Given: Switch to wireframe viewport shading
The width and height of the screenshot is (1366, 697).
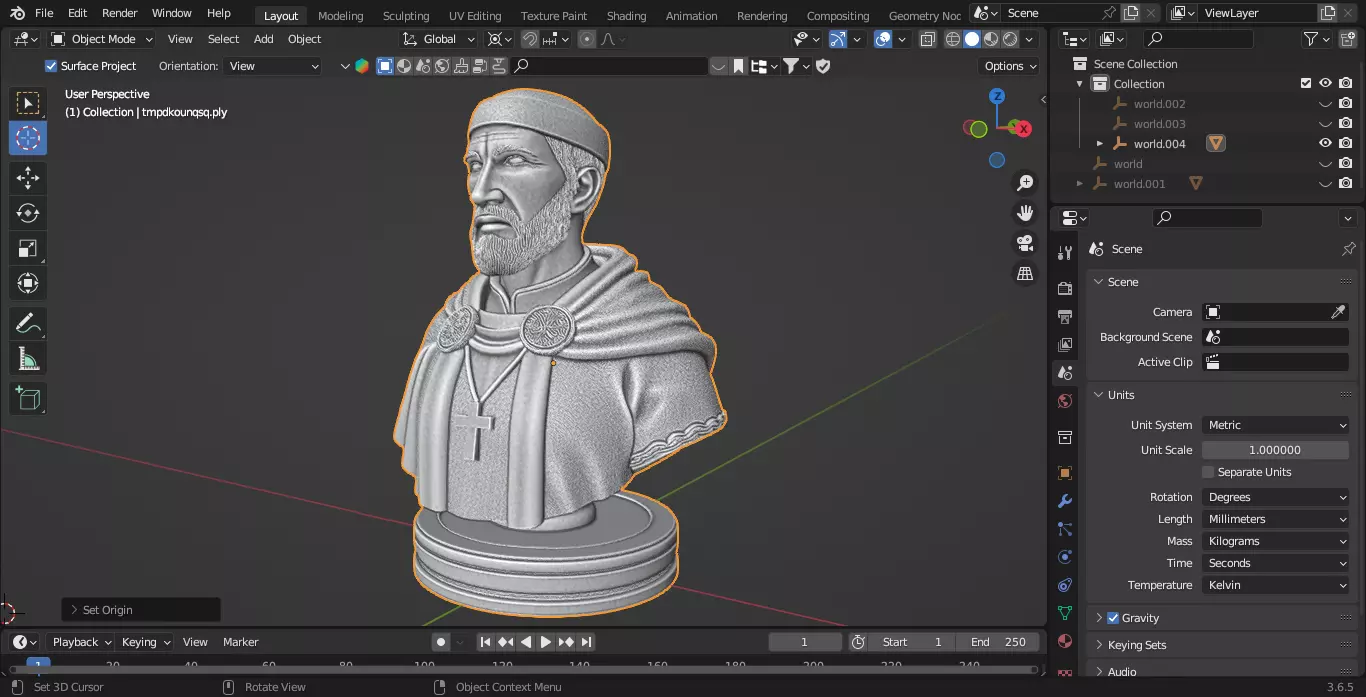Looking at the screenshot, I should (x=953, y=39).
